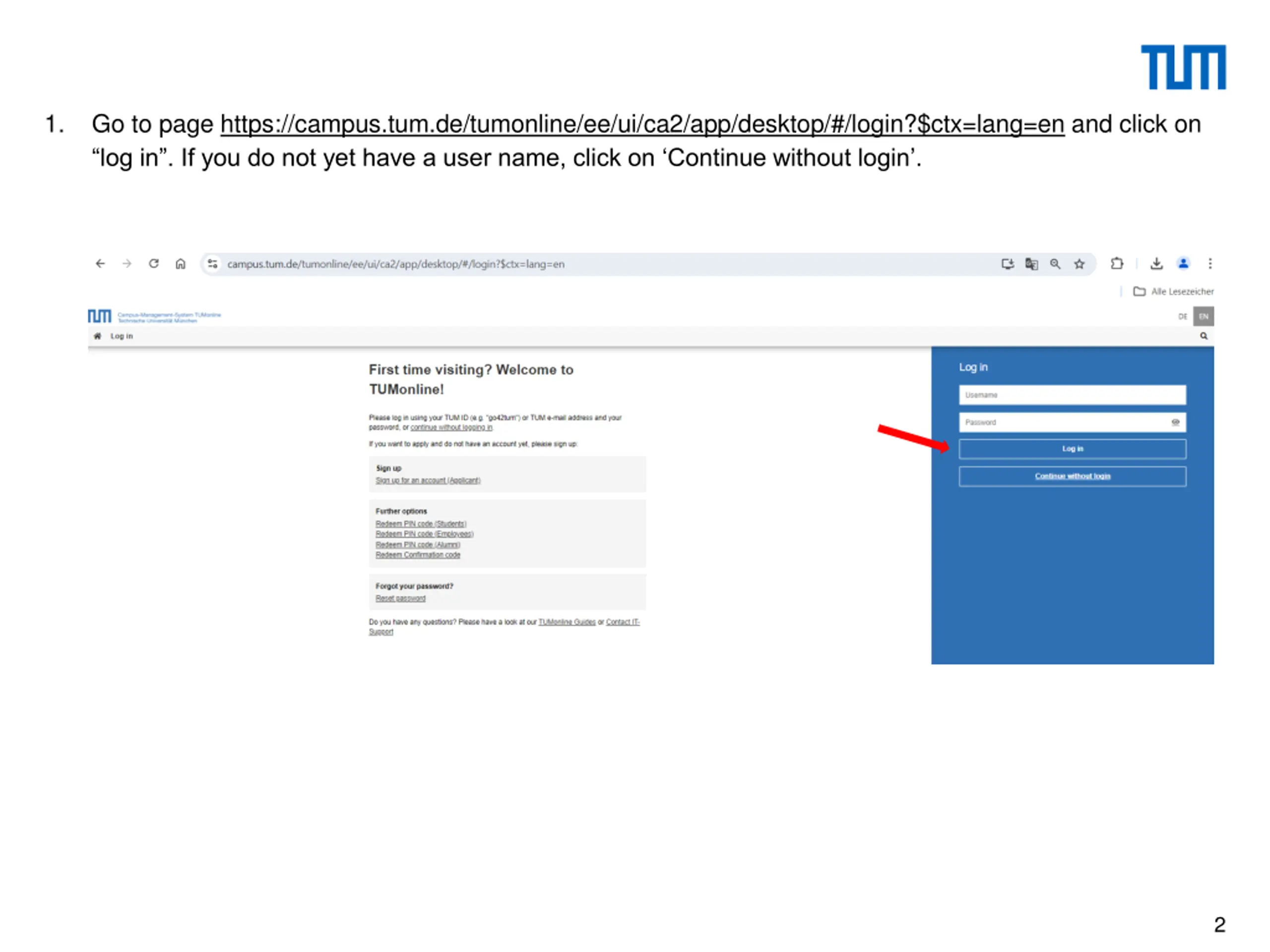Toggle password visibility eye icon
Image resolution: width=1270 pixels, height=952 pixels.
click(1175, 422)
